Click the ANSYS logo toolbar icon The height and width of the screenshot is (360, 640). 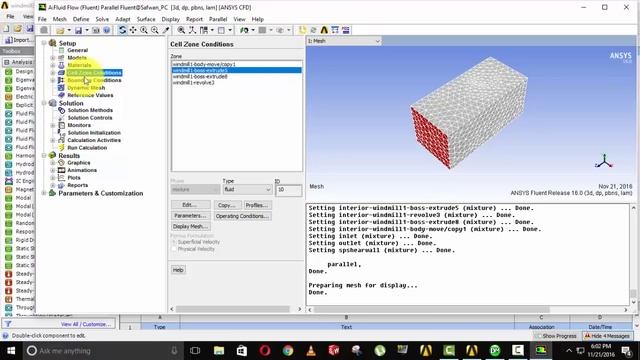pos(324,30)
